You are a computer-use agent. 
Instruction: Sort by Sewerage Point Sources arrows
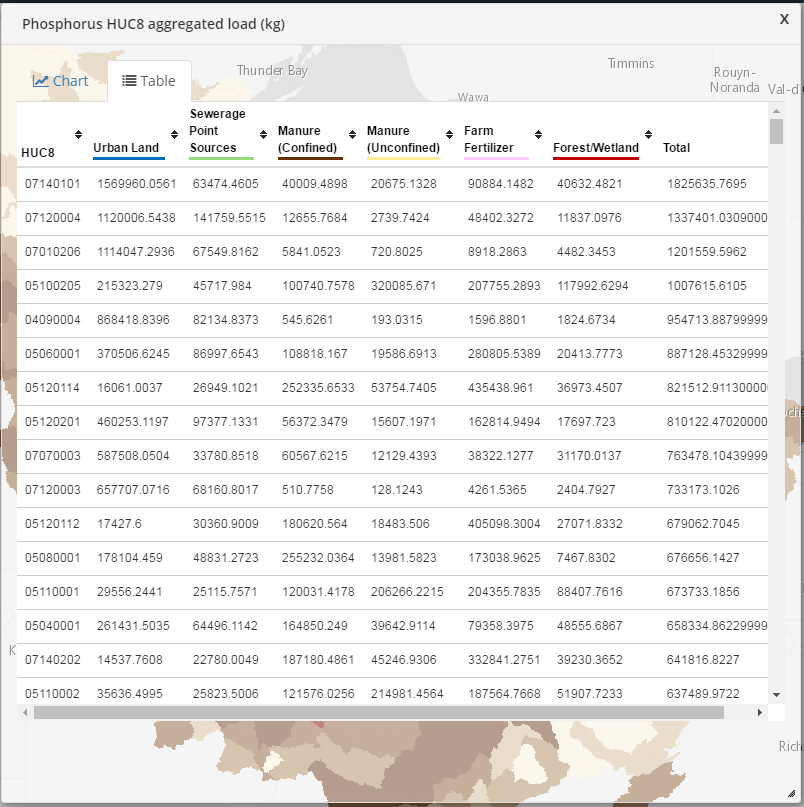point(264,135)
